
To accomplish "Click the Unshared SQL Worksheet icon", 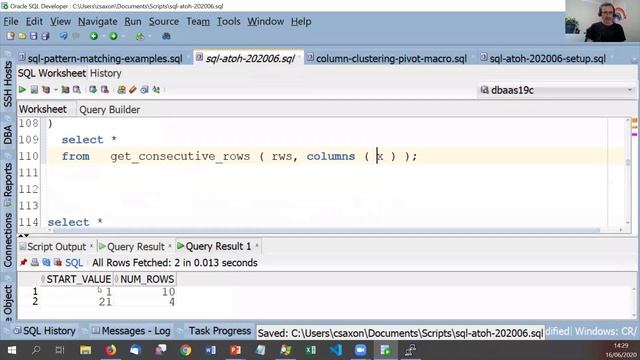I will point(121,90).
